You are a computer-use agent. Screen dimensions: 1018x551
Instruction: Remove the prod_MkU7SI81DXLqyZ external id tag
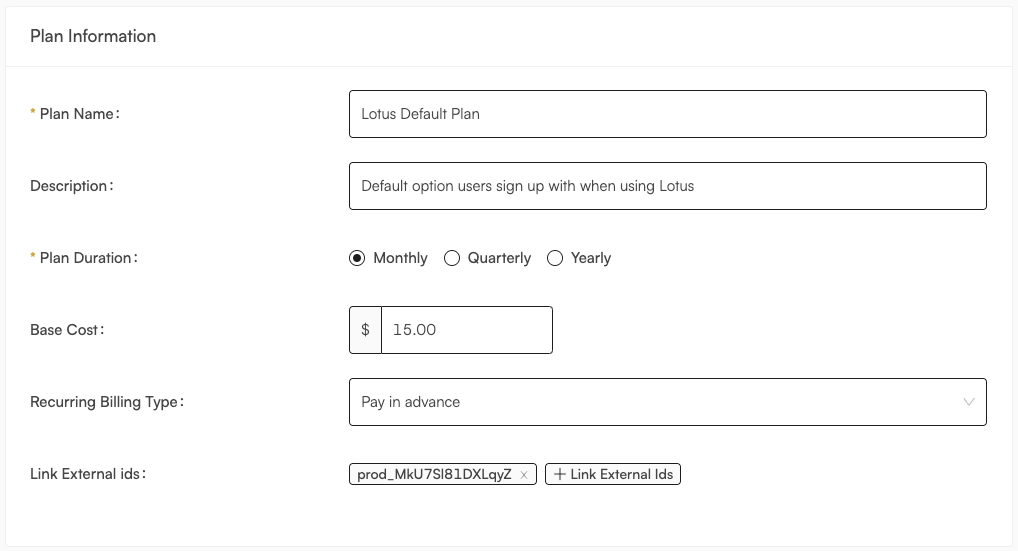(x=524, y=475)
